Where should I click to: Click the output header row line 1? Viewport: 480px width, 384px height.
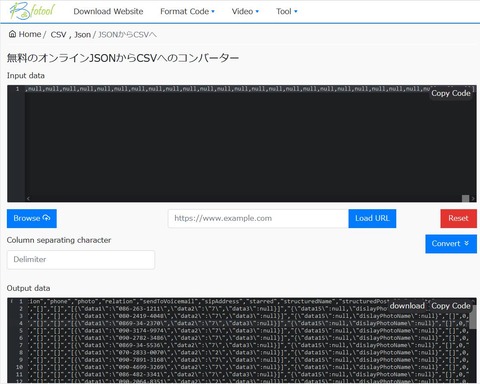pyautogui.click(x=208, y=301)
